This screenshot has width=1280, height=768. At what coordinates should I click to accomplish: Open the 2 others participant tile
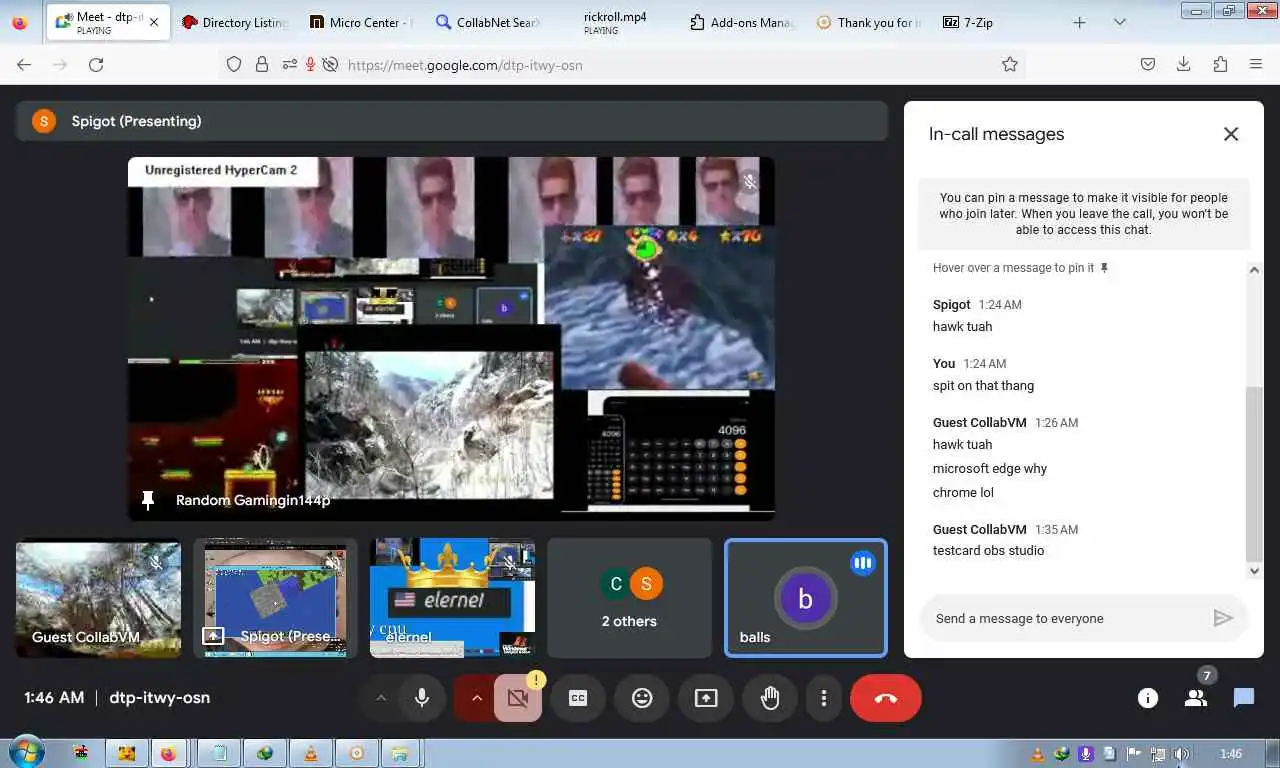point(629,598)
